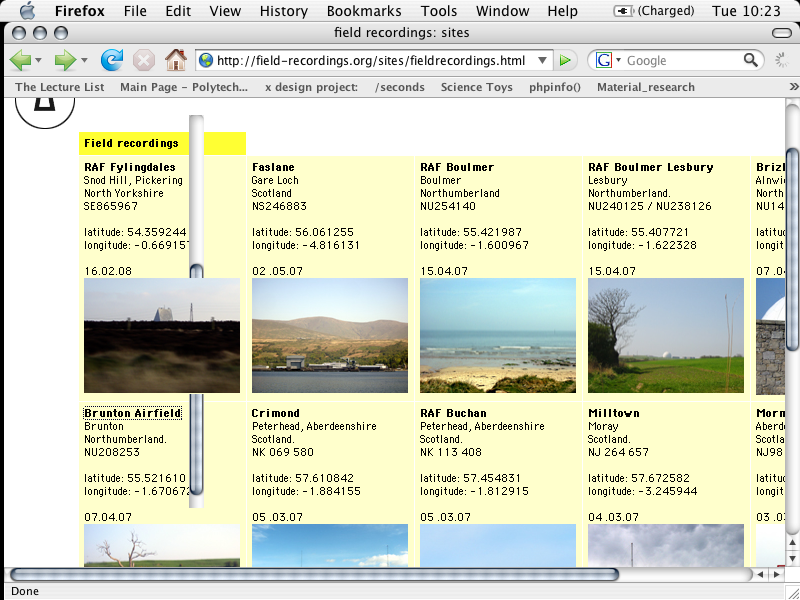Click the Field recordings yellow header

[162, 143]
